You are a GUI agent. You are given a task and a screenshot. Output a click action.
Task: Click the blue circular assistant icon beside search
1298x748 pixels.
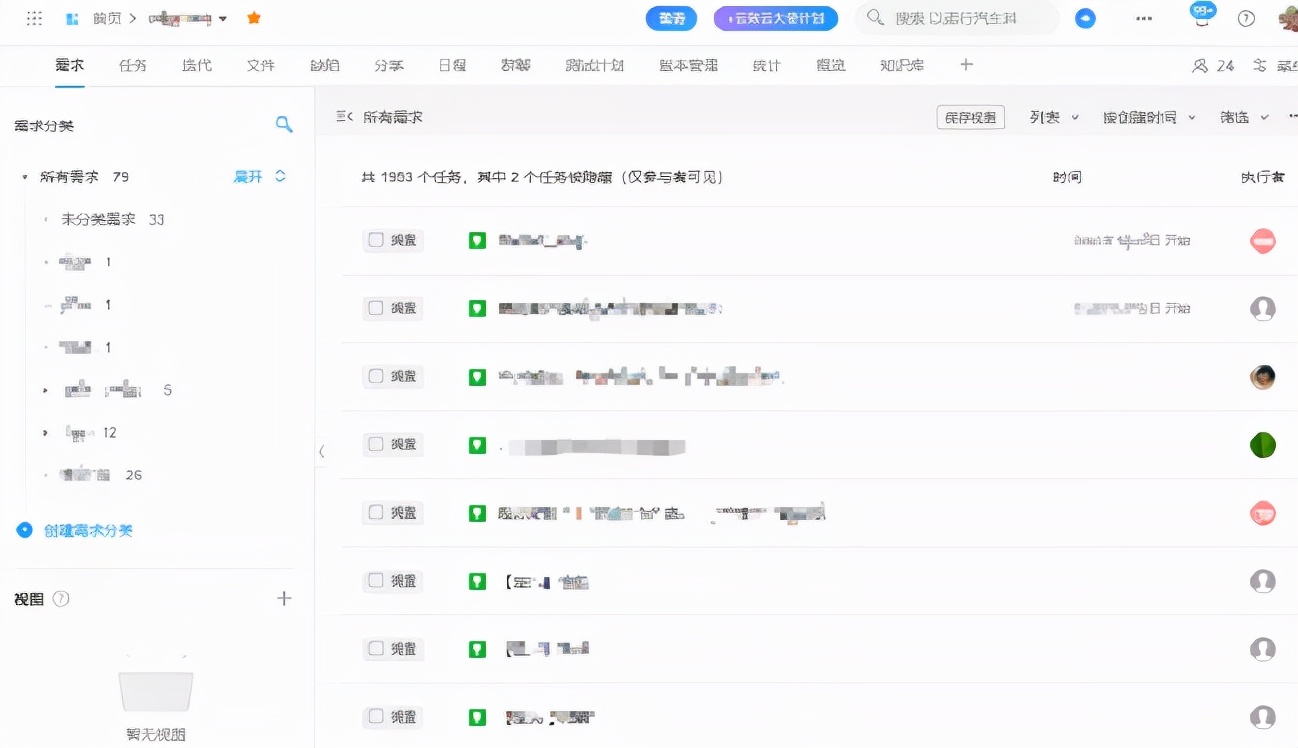click(x=1085, y=17)
